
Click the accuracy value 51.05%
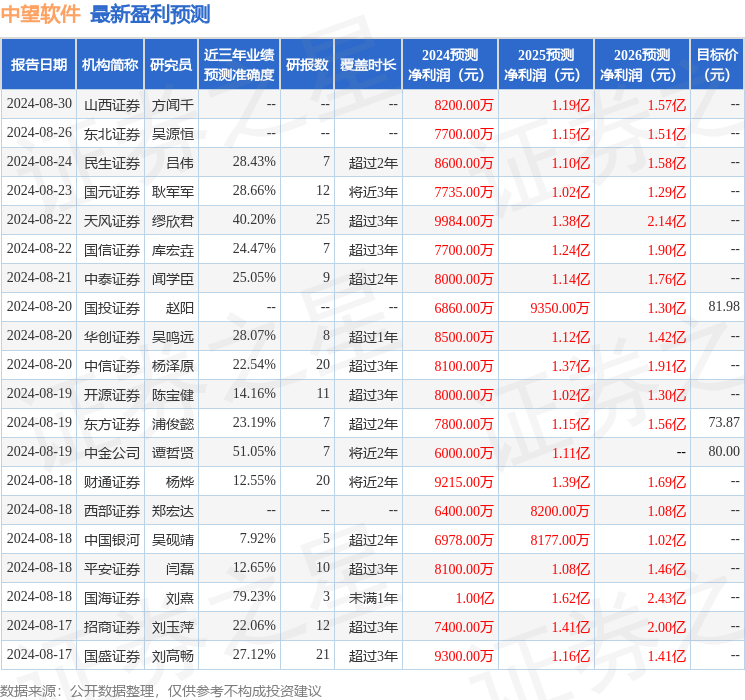[254, 451]
